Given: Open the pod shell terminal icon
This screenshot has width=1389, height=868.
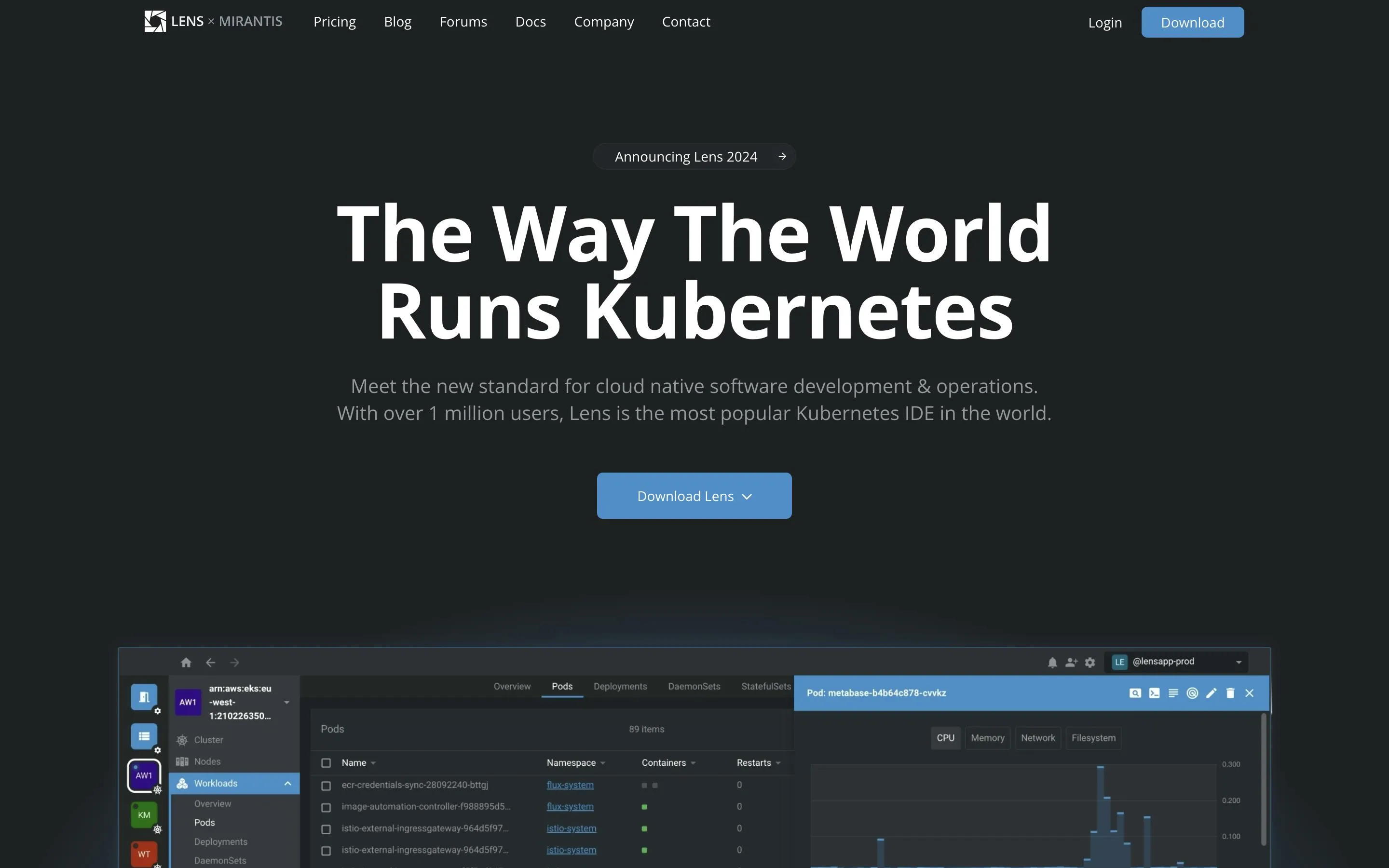Looking at the screenshot, I should coord(1154,693).
